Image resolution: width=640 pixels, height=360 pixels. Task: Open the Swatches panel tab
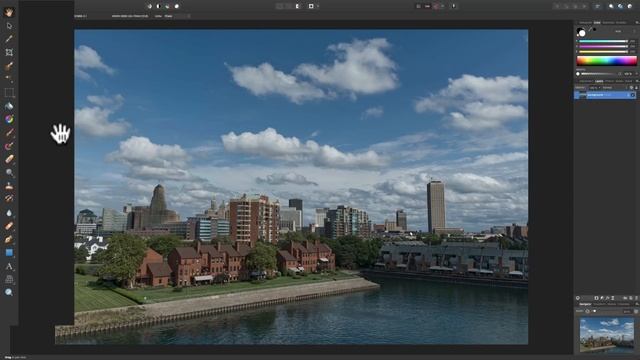pyautogui.click(x=608, y=22)
